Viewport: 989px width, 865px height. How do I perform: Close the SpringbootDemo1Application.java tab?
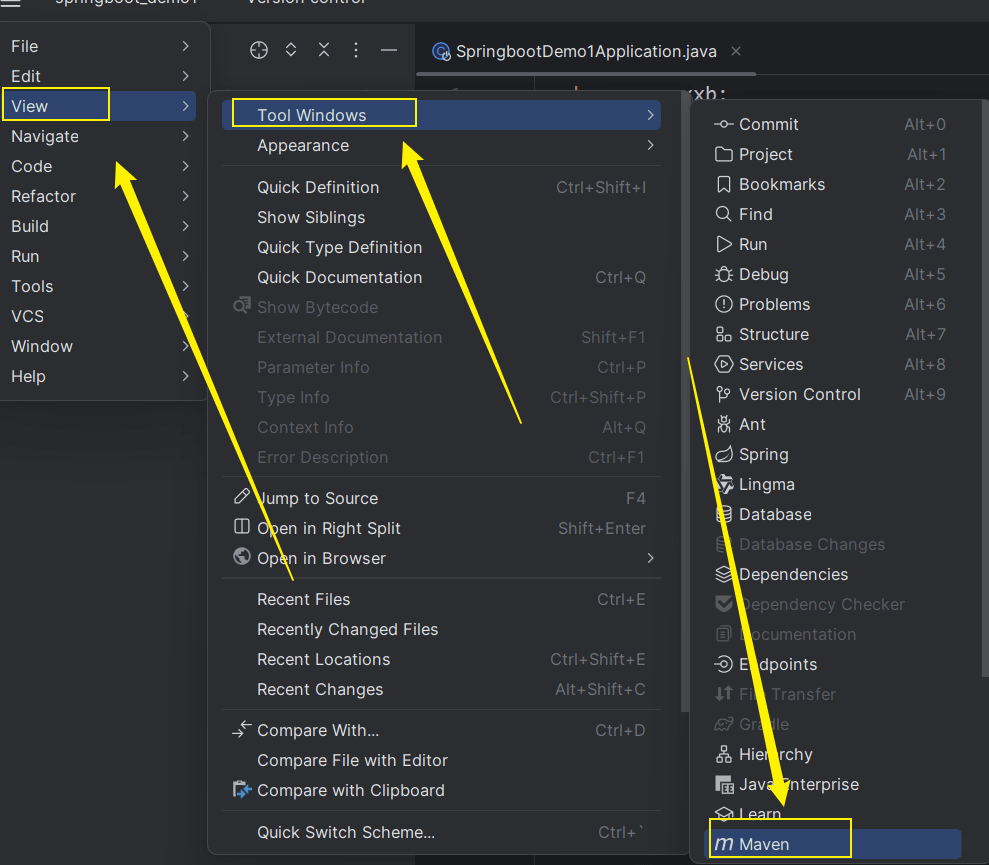(735, 51)
